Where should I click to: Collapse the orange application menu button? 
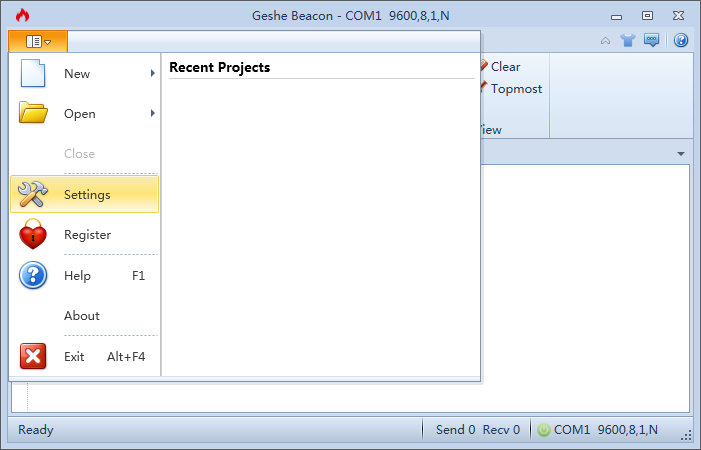pyautogui.click(x=38, y=42)
